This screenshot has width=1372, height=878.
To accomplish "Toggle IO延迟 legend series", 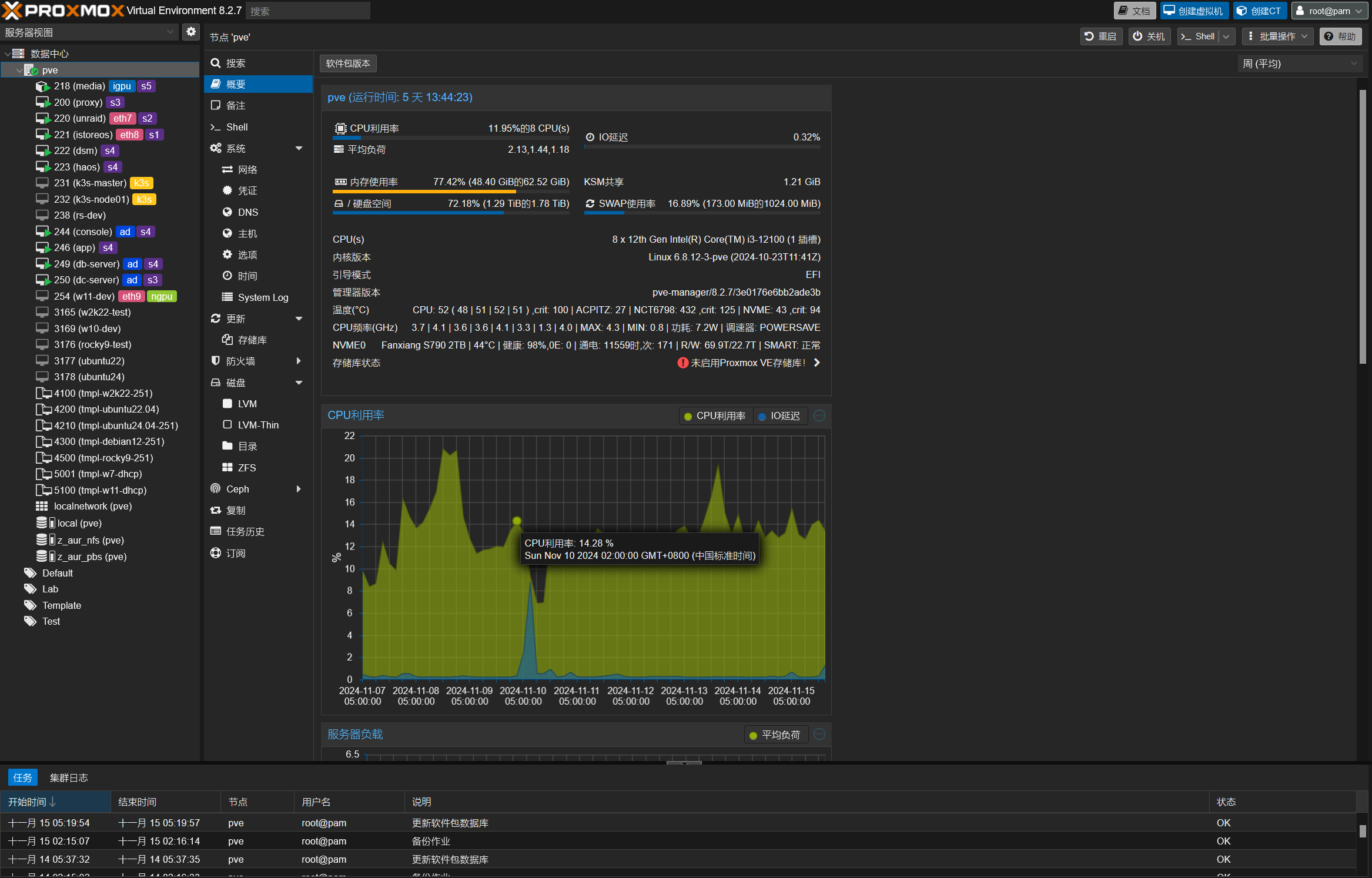I will (779, 416).
